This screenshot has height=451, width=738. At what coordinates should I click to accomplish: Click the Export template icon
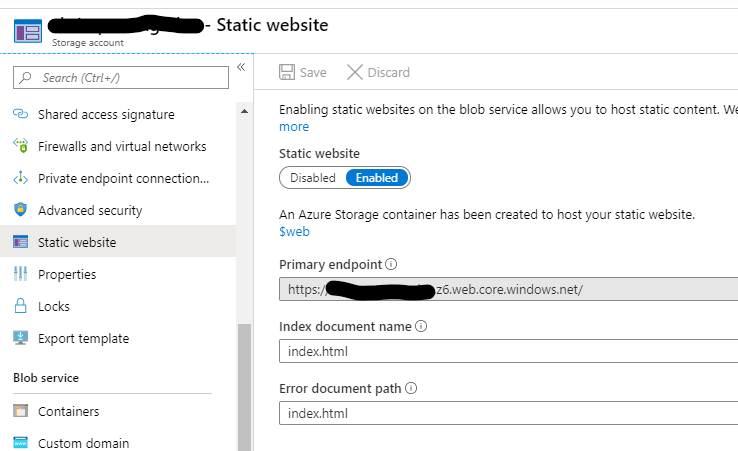20,338
